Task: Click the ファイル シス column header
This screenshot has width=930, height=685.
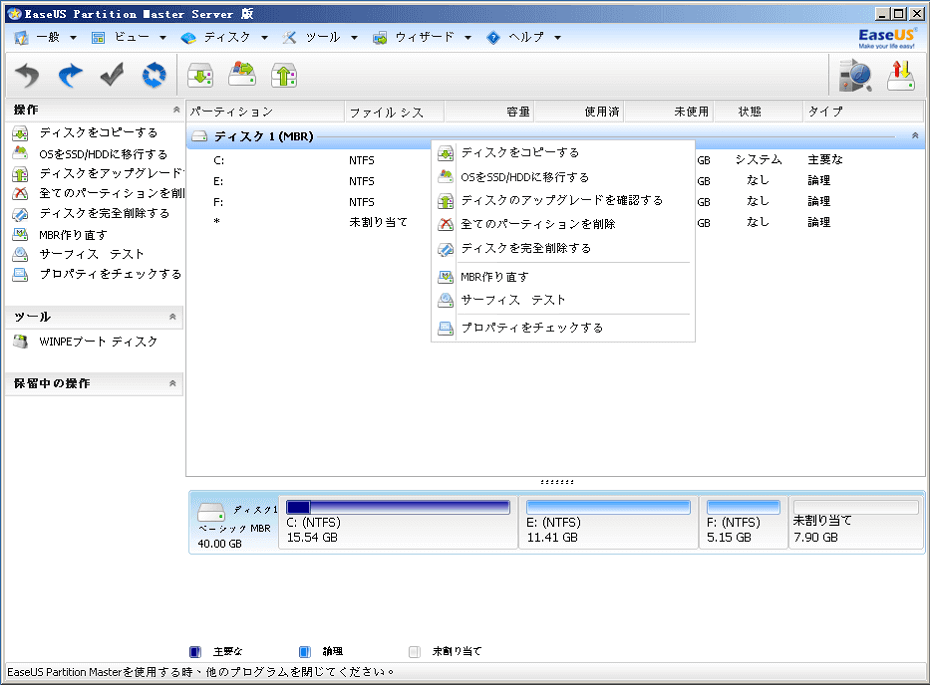Action: (394, 111)
